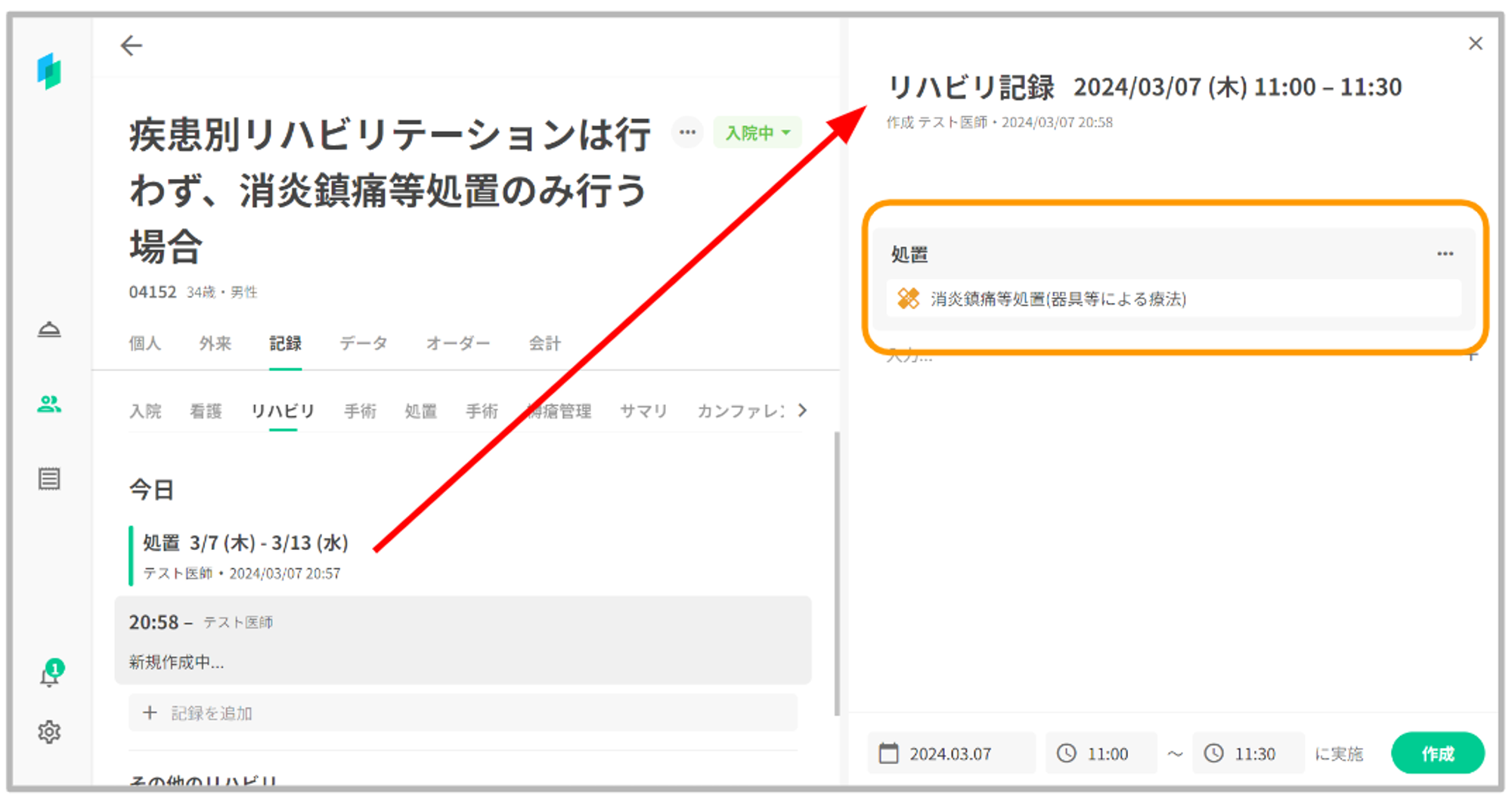Open the 入院 sub-tab
This screenshot has height=807, width=1512.
point(145,411)
